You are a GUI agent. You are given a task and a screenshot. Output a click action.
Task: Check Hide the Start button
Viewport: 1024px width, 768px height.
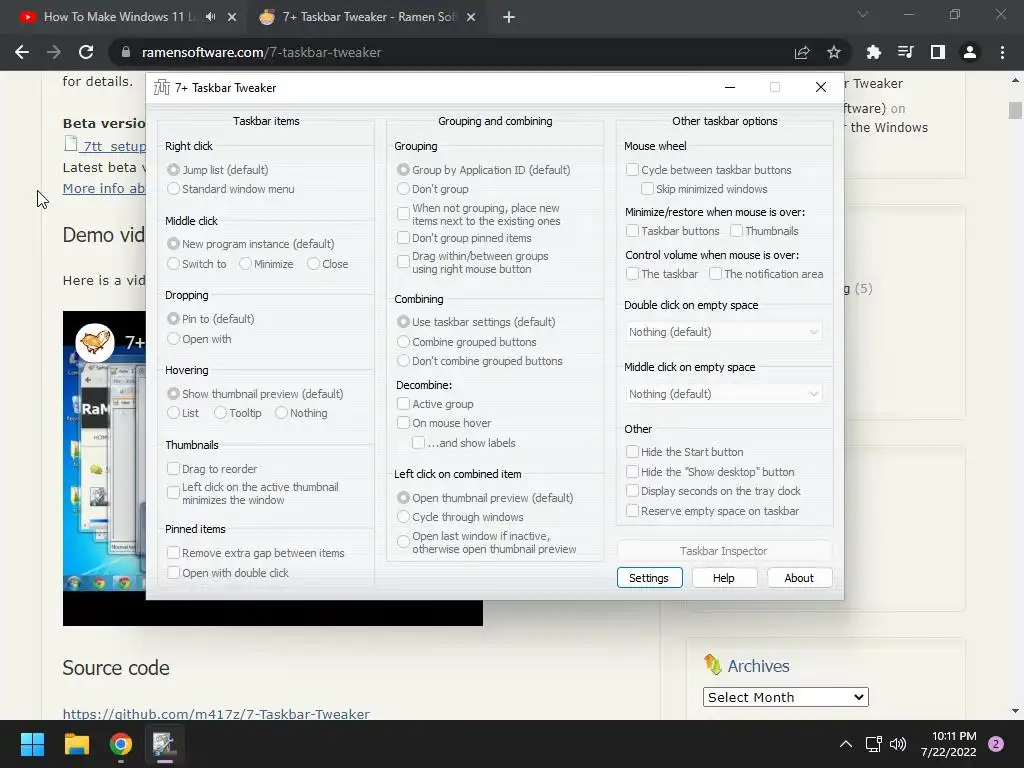click(x=684, y=452)
